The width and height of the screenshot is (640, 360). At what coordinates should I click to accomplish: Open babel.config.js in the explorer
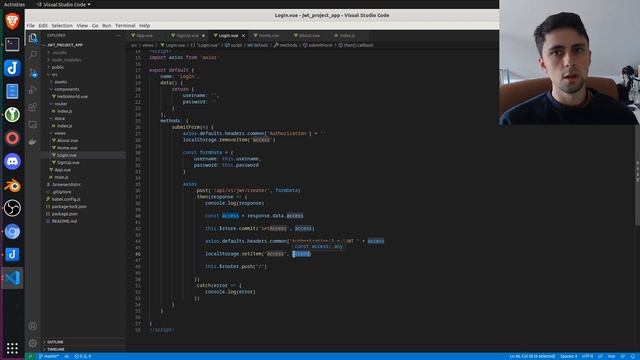click(66, 199)
